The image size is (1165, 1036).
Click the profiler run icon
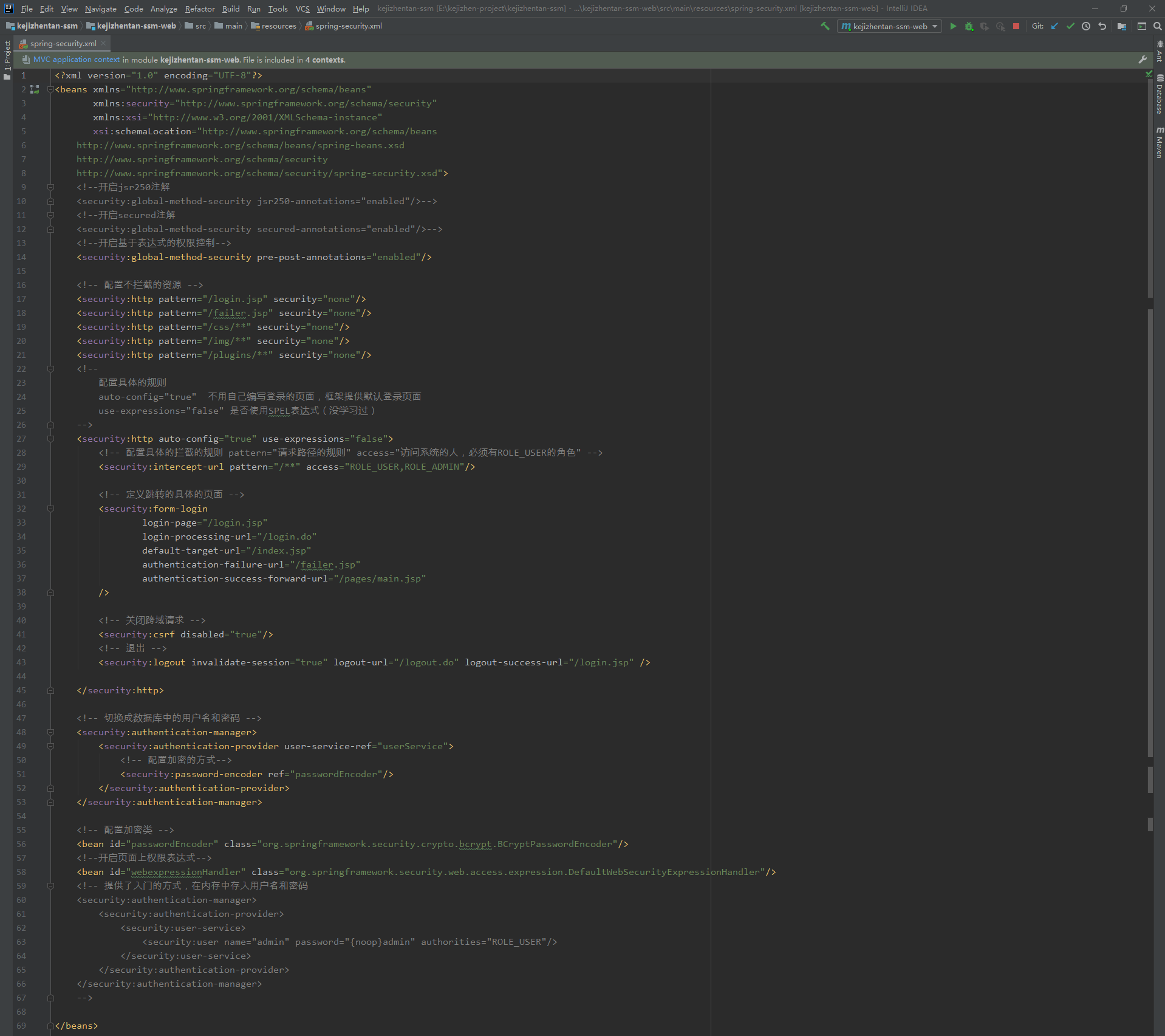[1000, 26]
